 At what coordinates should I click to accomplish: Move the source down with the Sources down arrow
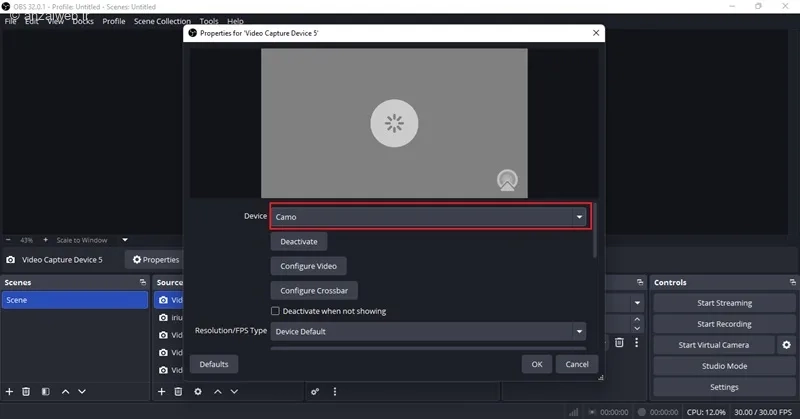(234, 391)
